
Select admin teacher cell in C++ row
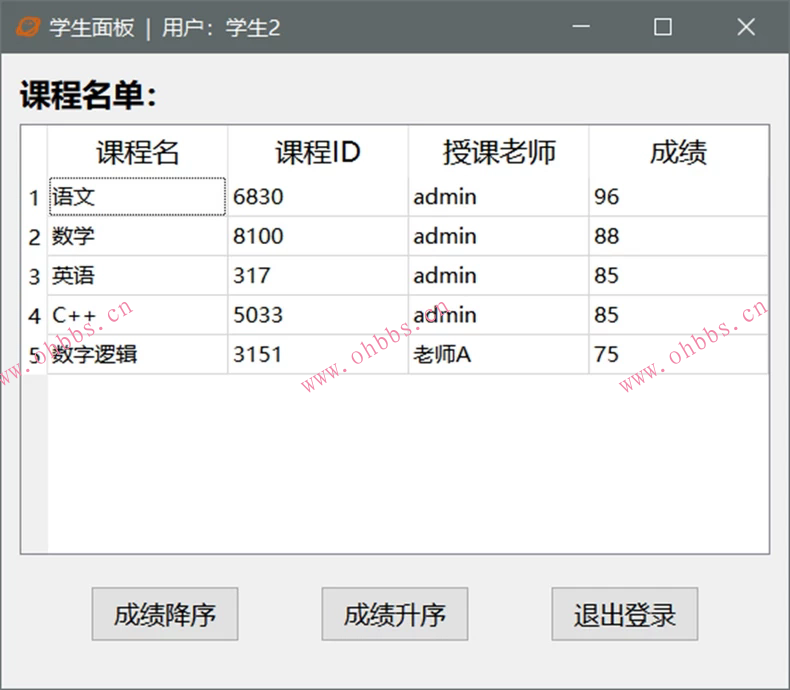coord(499,315)
